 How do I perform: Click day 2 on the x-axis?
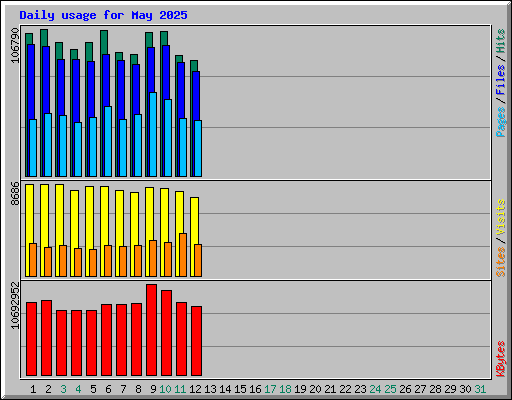pyautogui.click(x=48, y=389)
